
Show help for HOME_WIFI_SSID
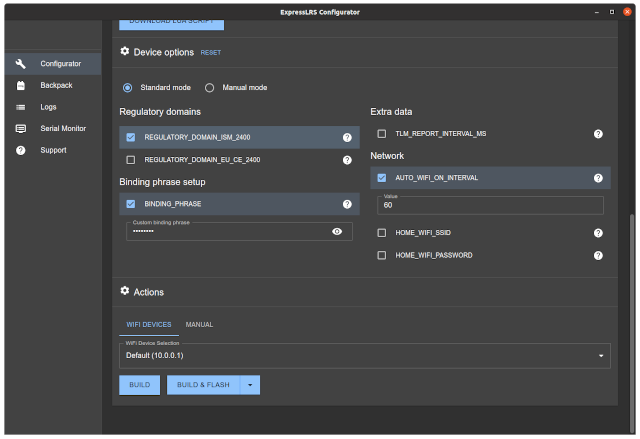[598, 233]
